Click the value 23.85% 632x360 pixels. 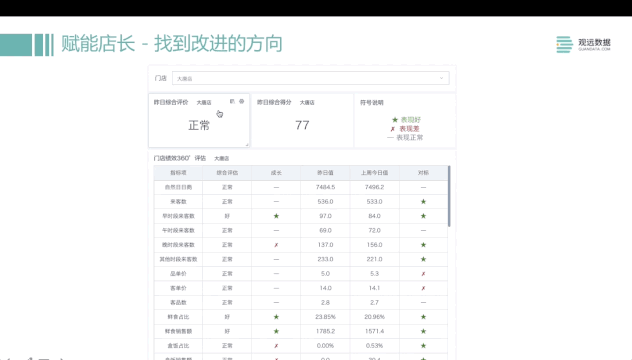(x=325, y=317)
